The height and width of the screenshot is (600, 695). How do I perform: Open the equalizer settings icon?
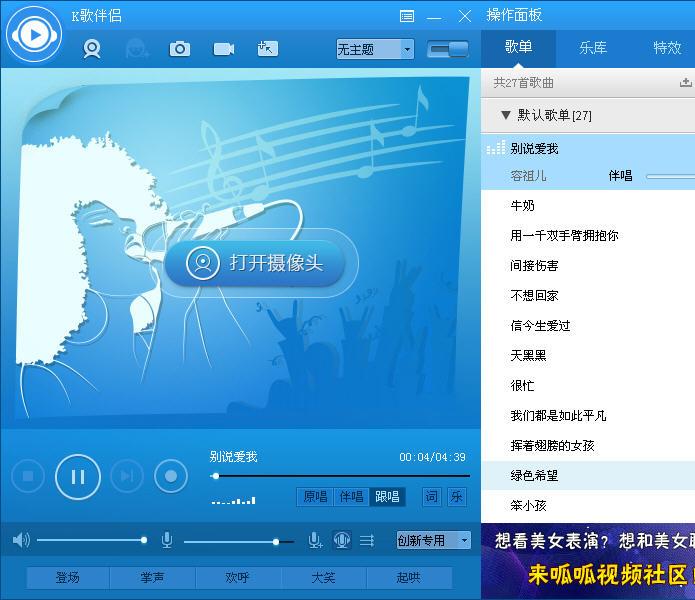point(367,540)
